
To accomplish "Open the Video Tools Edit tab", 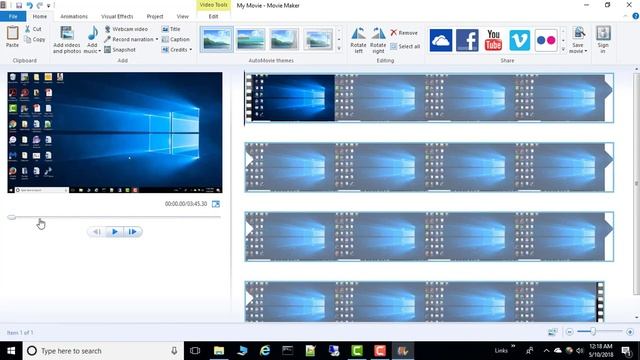I will [x=213, y=16].
